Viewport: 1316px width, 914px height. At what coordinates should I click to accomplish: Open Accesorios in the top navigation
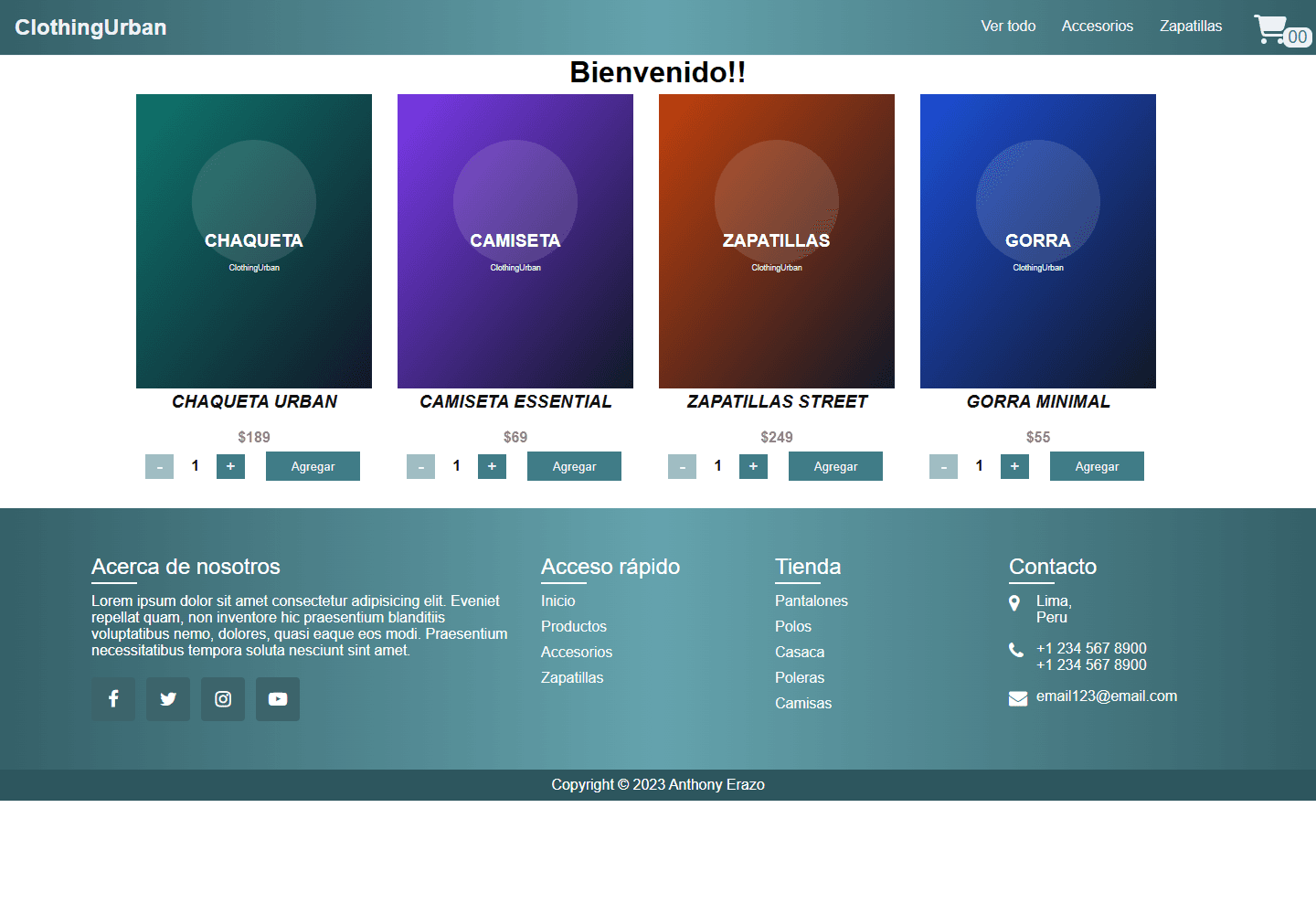[1098, 27]
